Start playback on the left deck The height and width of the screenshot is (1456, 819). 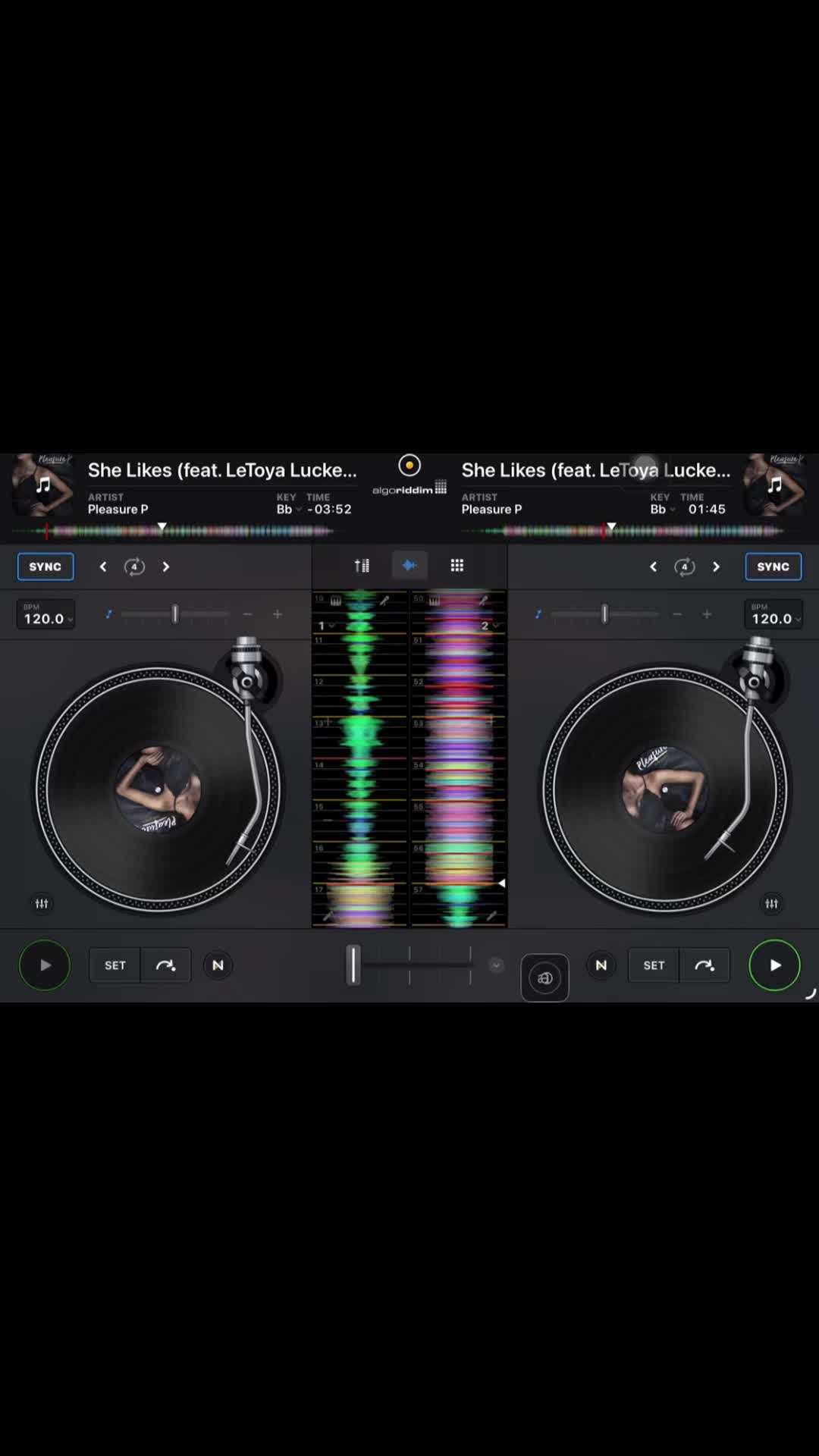[45, 965]
